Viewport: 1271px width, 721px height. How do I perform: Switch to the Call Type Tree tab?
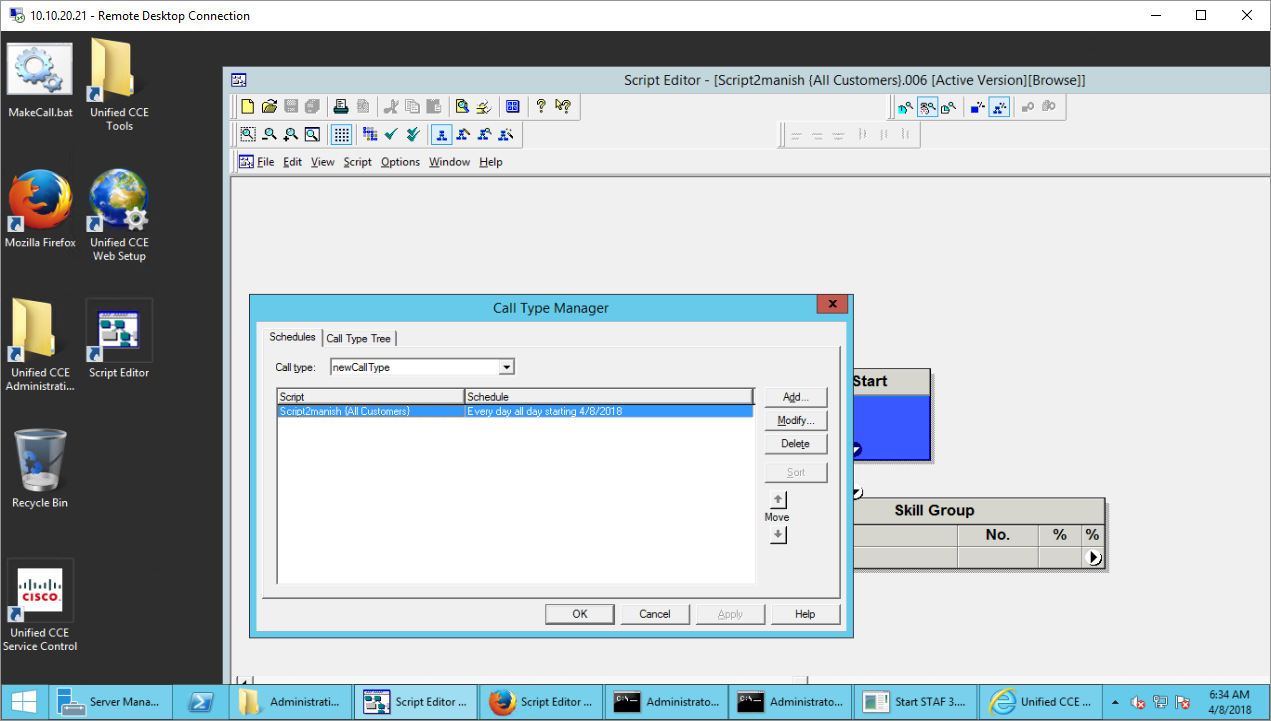point(358,338)
